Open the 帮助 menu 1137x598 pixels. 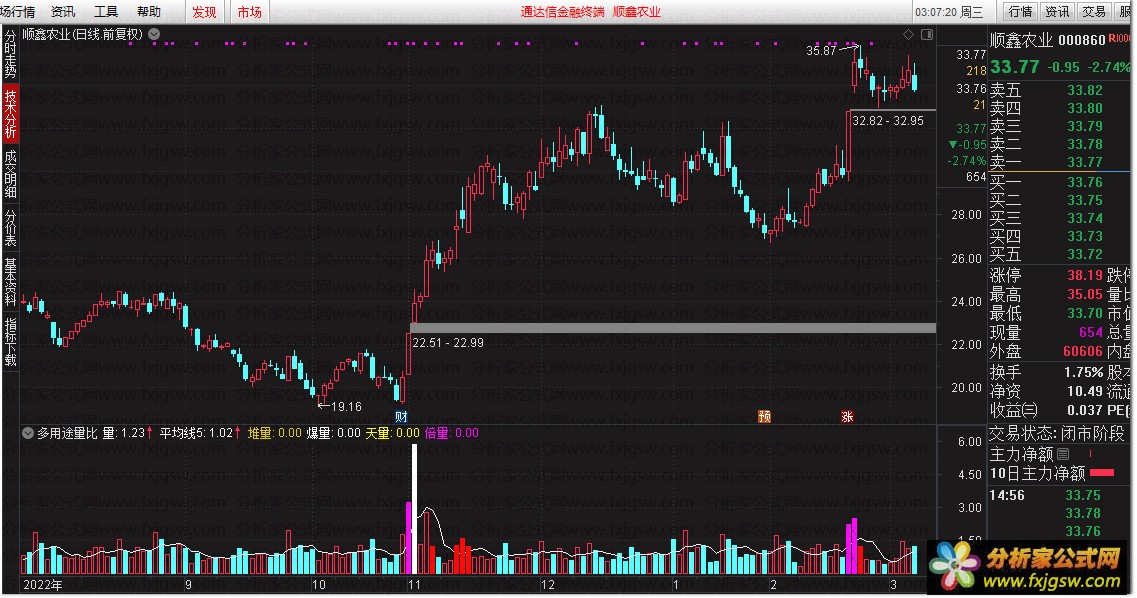(149, 12)
